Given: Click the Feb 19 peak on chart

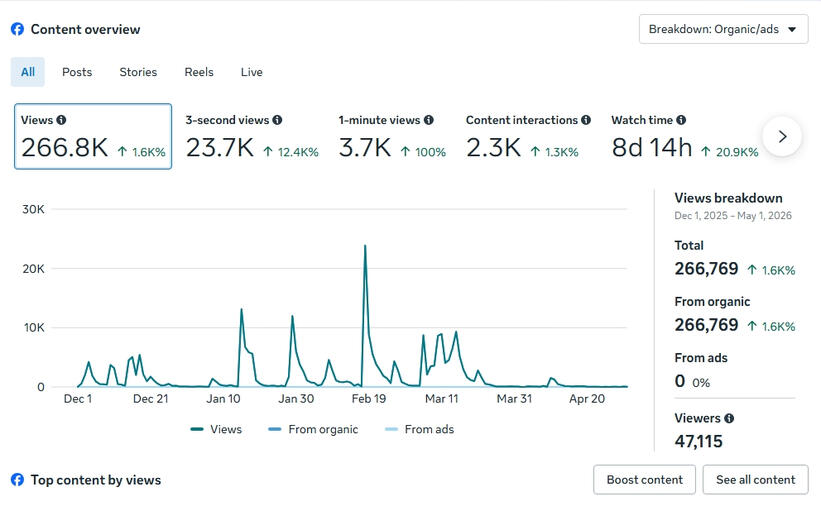Looking at the screenshot, I should click(x=365, y=246).
